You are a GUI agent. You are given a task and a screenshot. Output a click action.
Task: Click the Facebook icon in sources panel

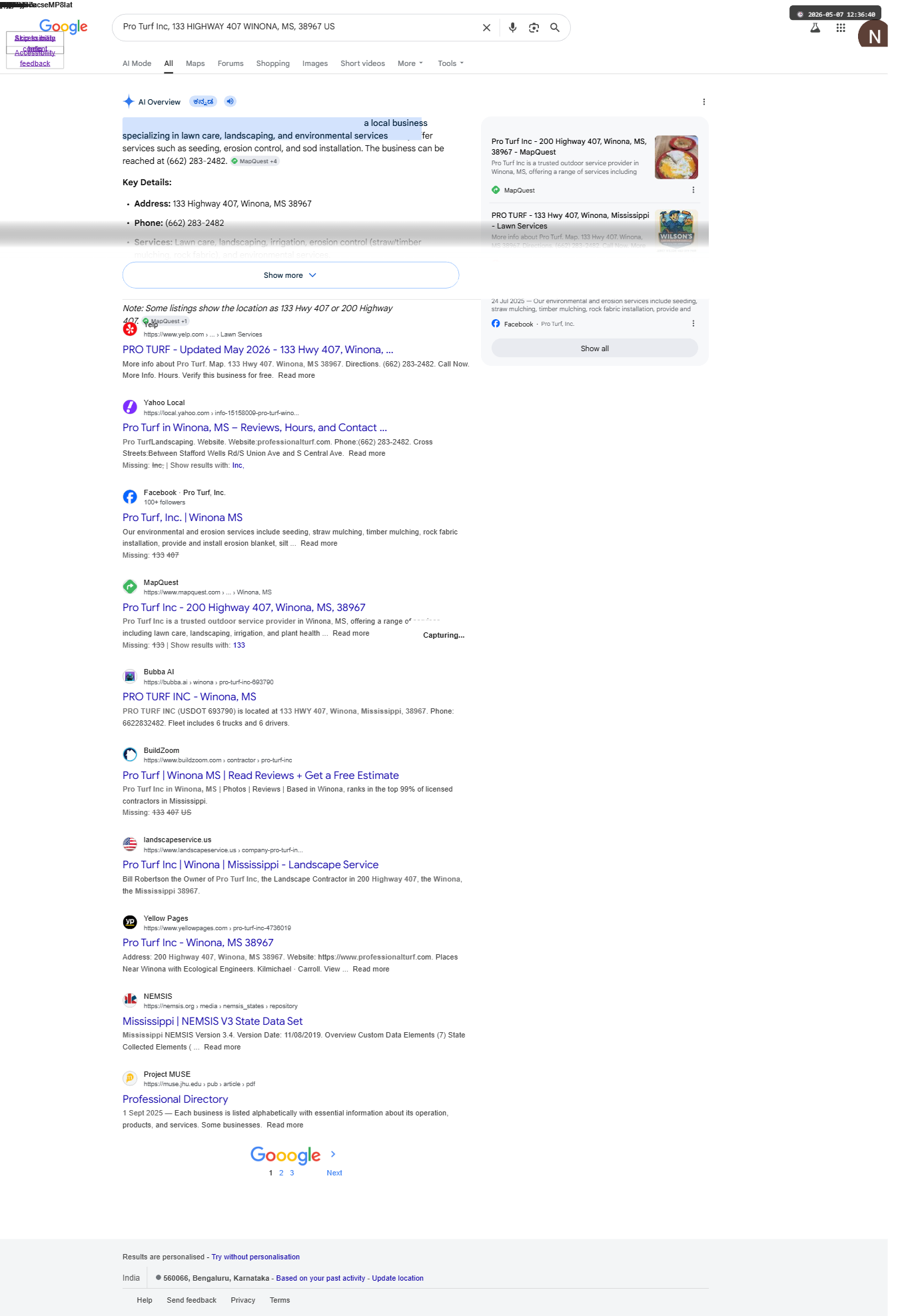[x=496, y=324]
